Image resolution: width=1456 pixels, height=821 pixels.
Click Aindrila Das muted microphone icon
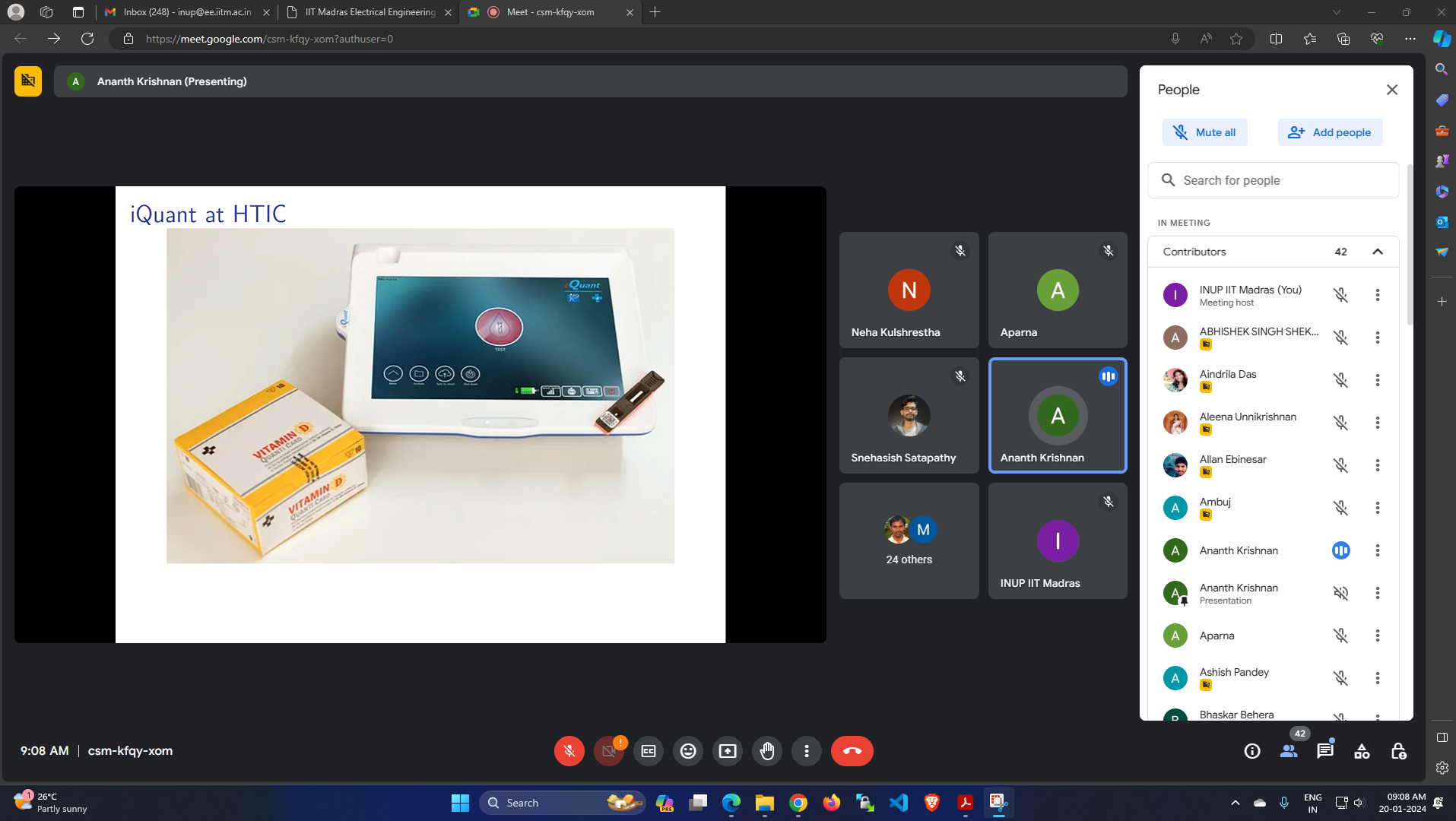[x=1341, y=380]
